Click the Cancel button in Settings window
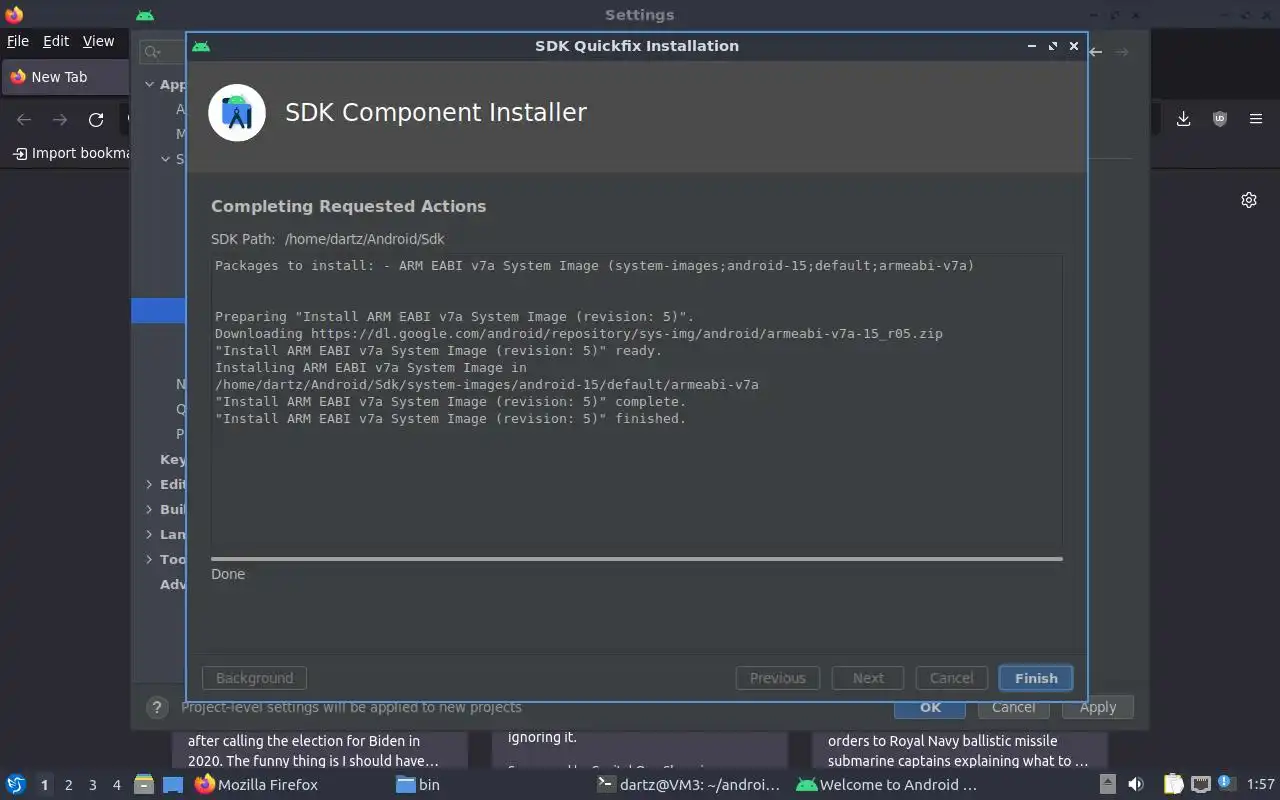 tap(1013, 707)
